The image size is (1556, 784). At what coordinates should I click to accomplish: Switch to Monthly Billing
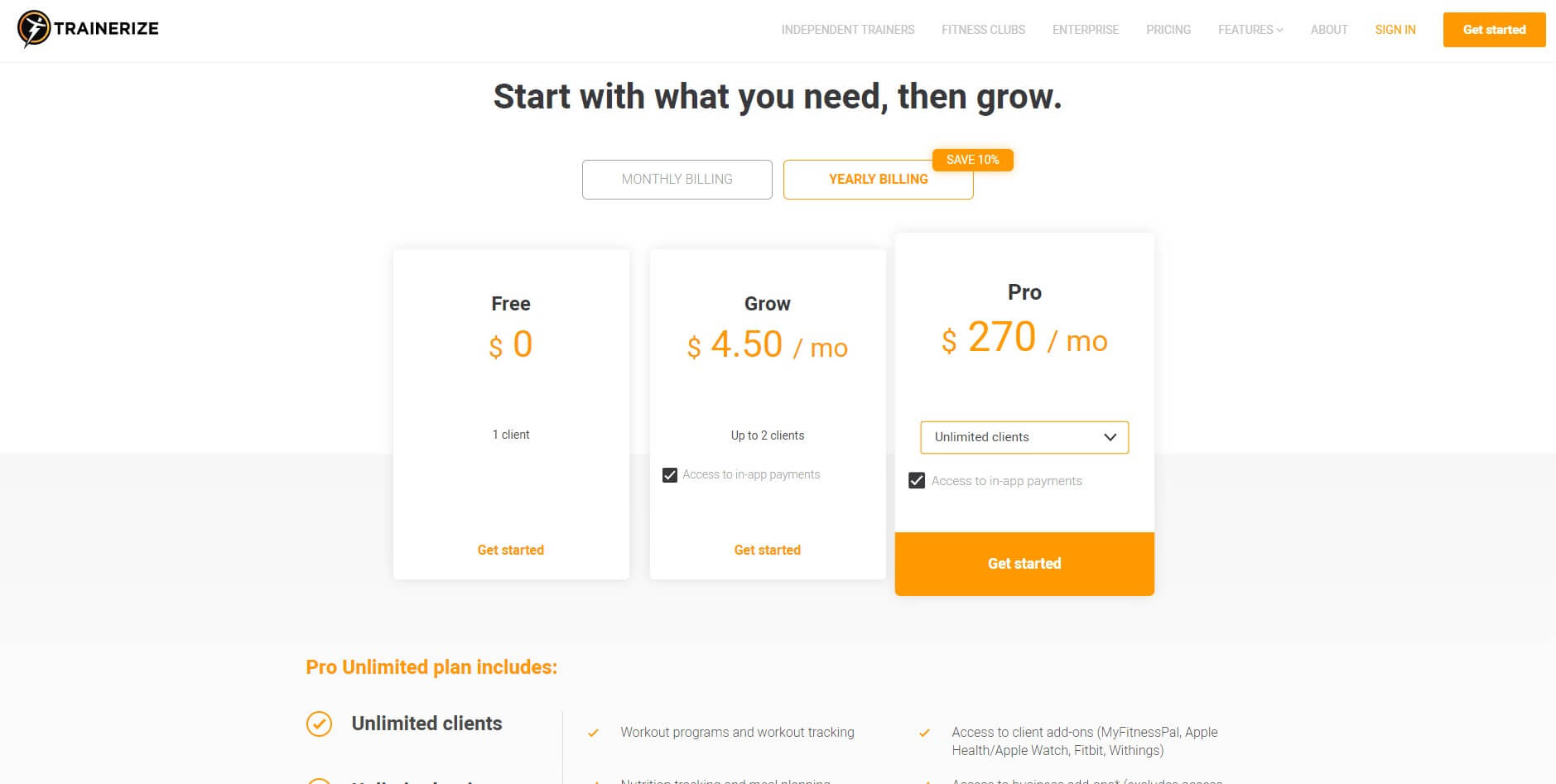677,180
